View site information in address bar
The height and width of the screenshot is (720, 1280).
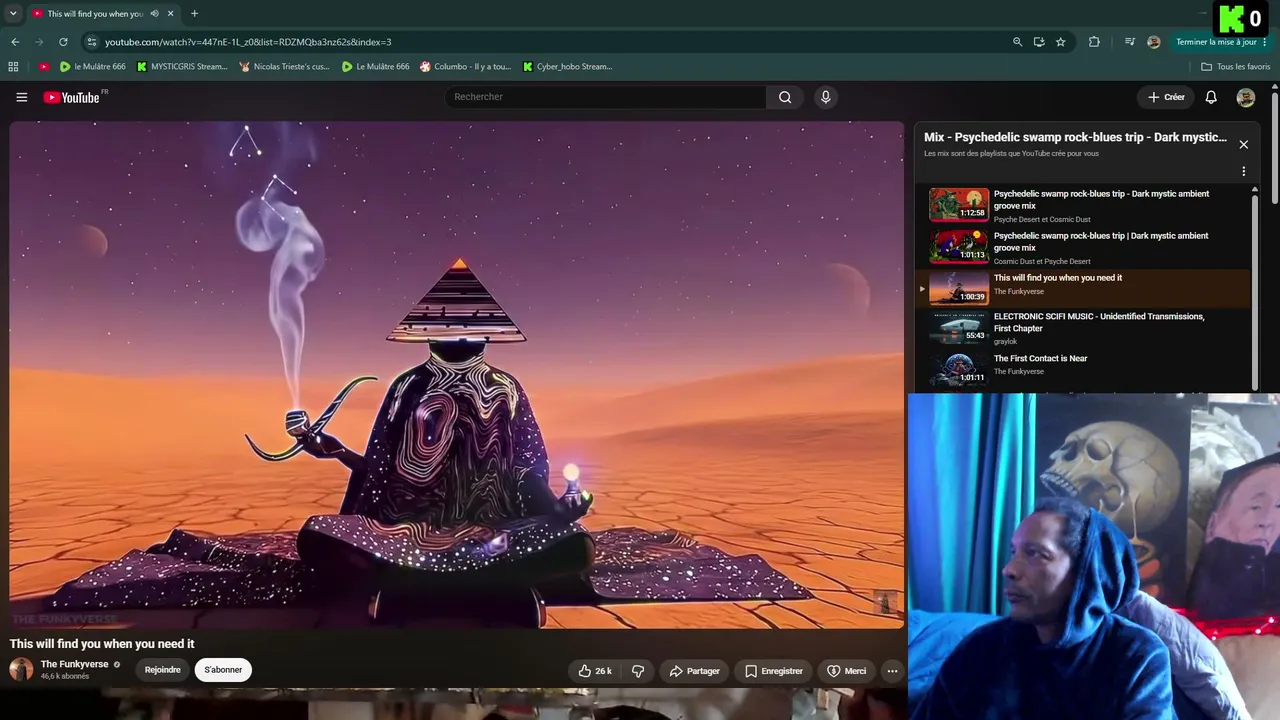(91, 42)
